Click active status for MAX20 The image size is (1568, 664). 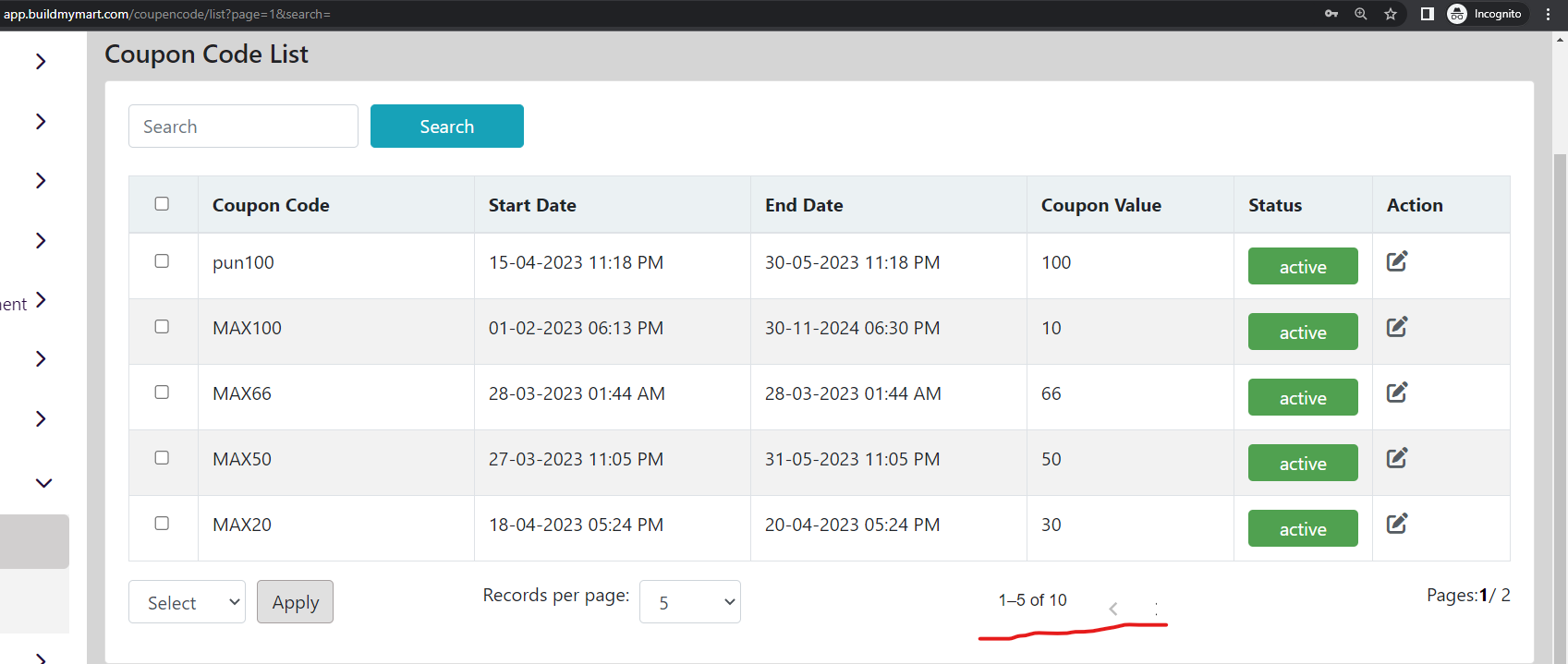[1303, 528]
